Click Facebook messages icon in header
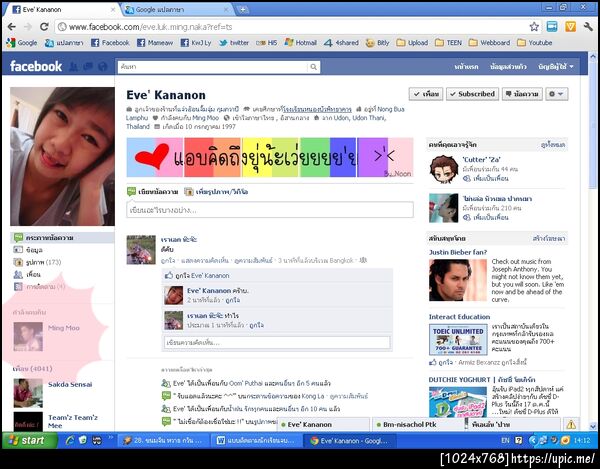 (88, 67)
